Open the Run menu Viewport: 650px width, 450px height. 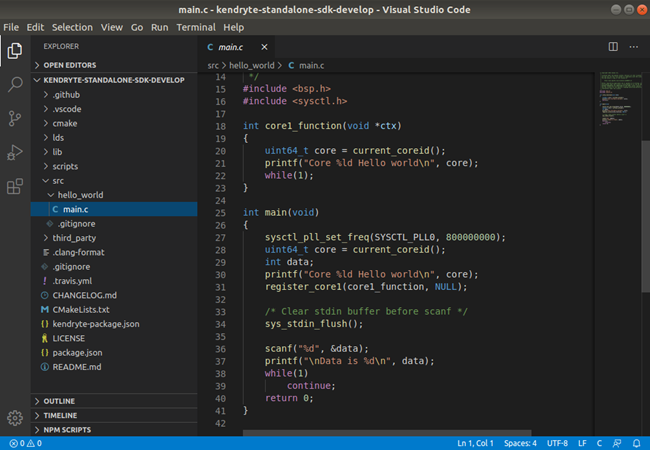[x=160, y=27]
